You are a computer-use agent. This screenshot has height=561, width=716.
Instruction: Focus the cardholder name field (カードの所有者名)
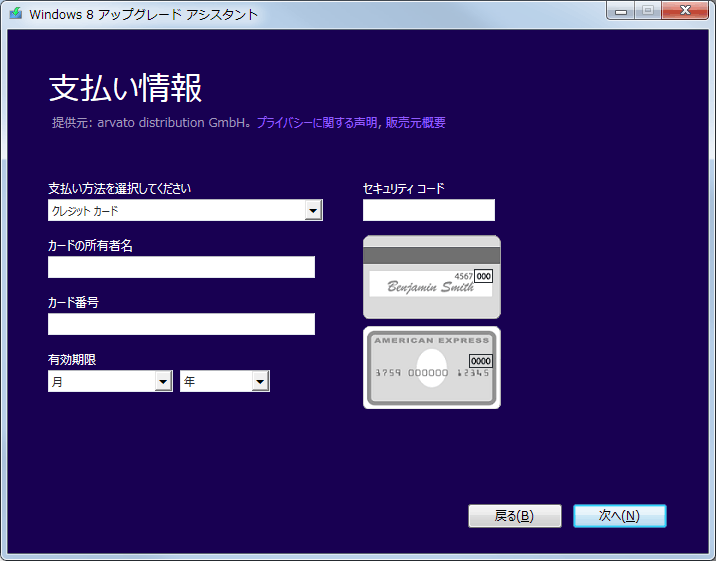click(181, 267)
